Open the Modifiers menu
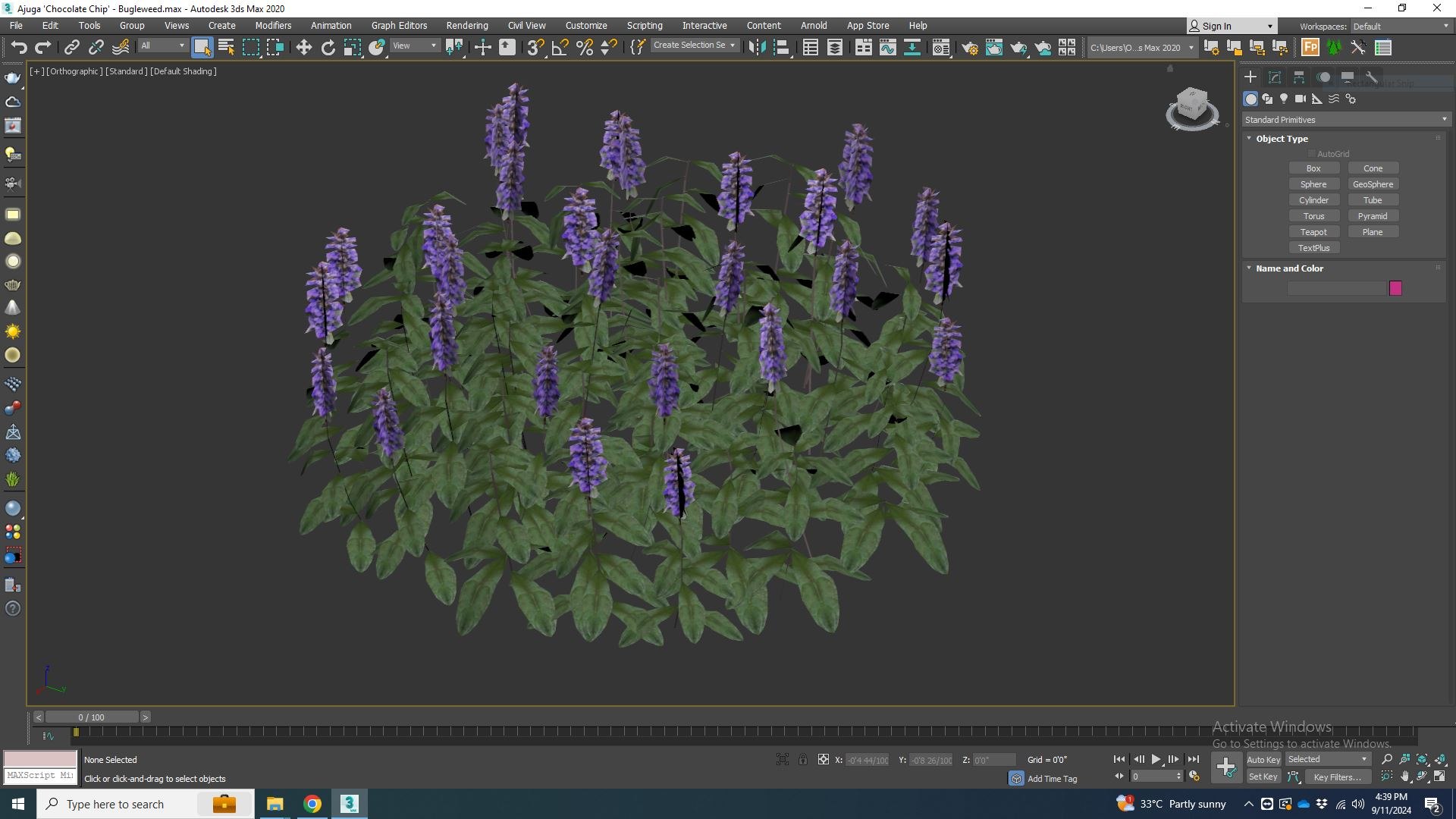Screen dimensions: 1456x819 273,25
